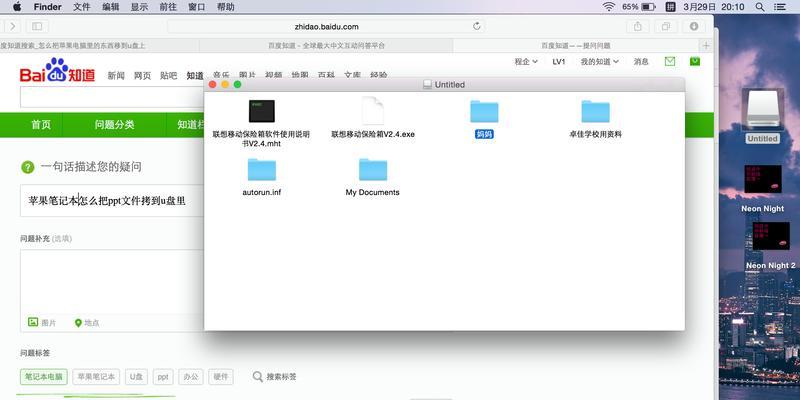This screenshot has width=800, height=400.
Task: Click the green mail envelope icon
Action: click(670, 61)
